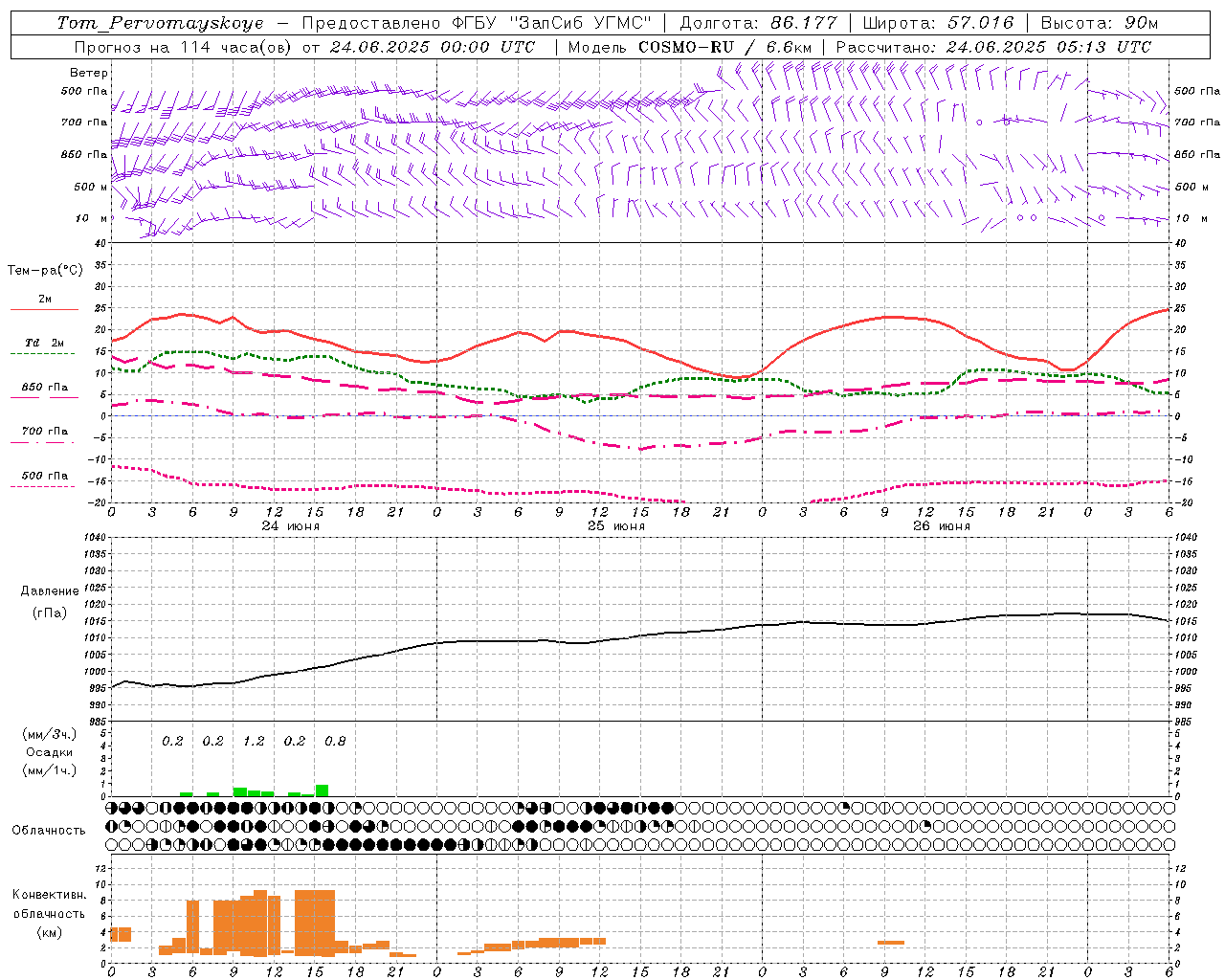Viewport: 1225px width, 980px height.
Task: Click the Модель COSMO-RU / 6.6км label
Action: click(x=690, y=47)
